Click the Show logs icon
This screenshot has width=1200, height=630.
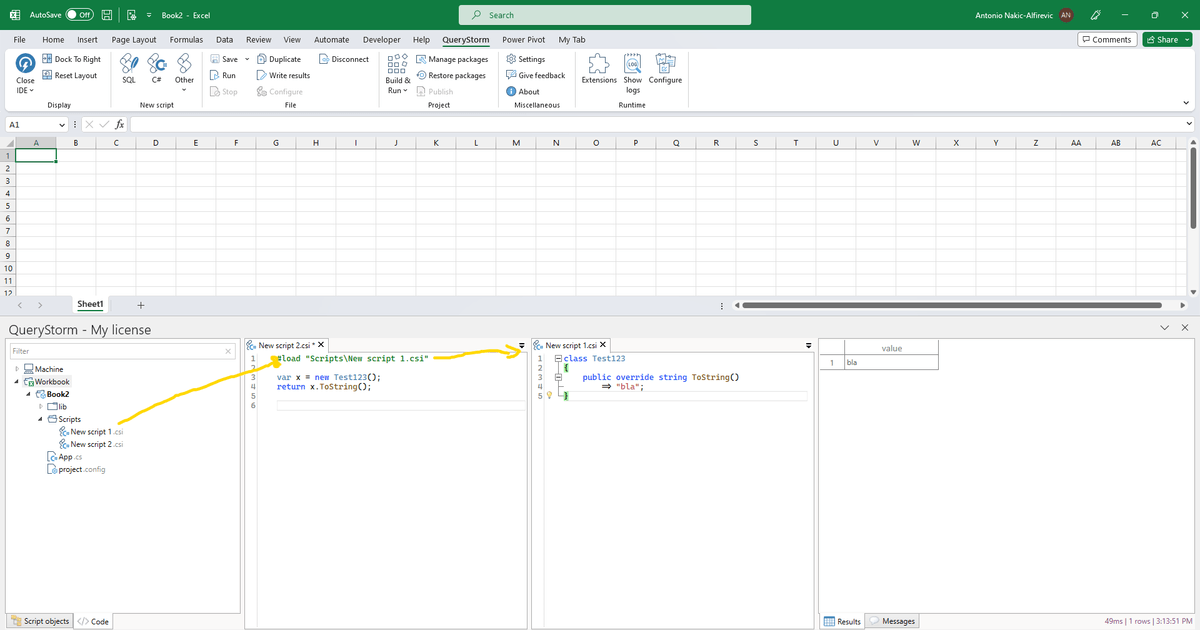tap(632, 68)
